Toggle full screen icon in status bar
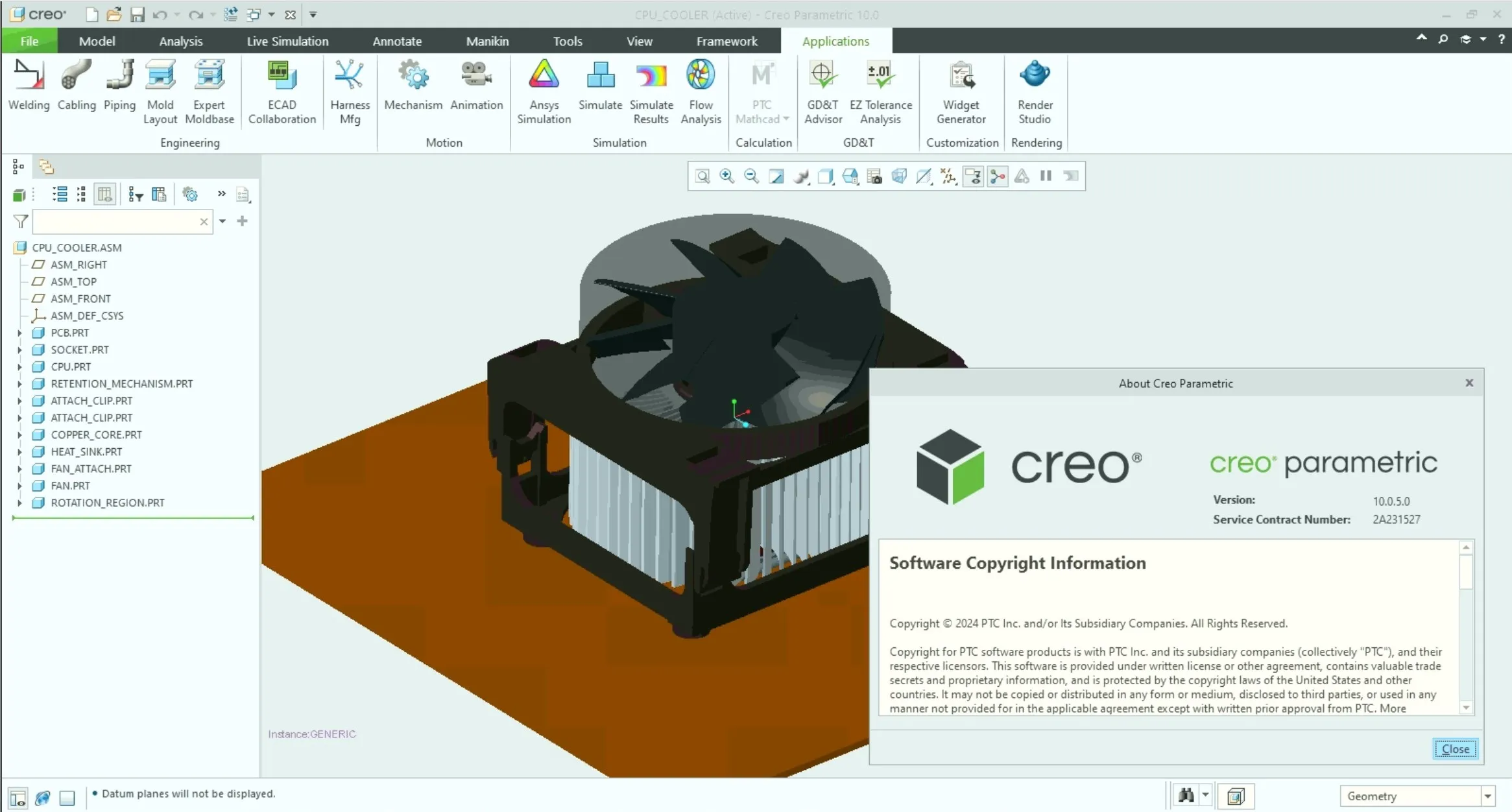 coord(67,797)
